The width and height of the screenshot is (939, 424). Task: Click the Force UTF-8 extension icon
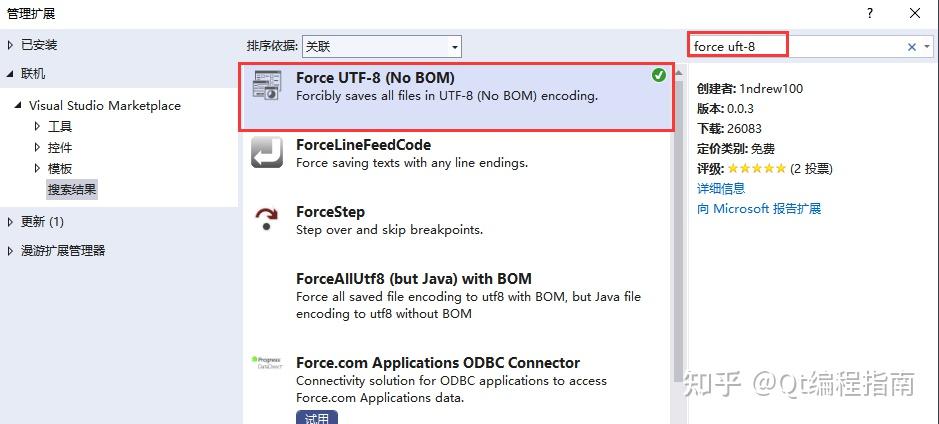tap(267, 85)
